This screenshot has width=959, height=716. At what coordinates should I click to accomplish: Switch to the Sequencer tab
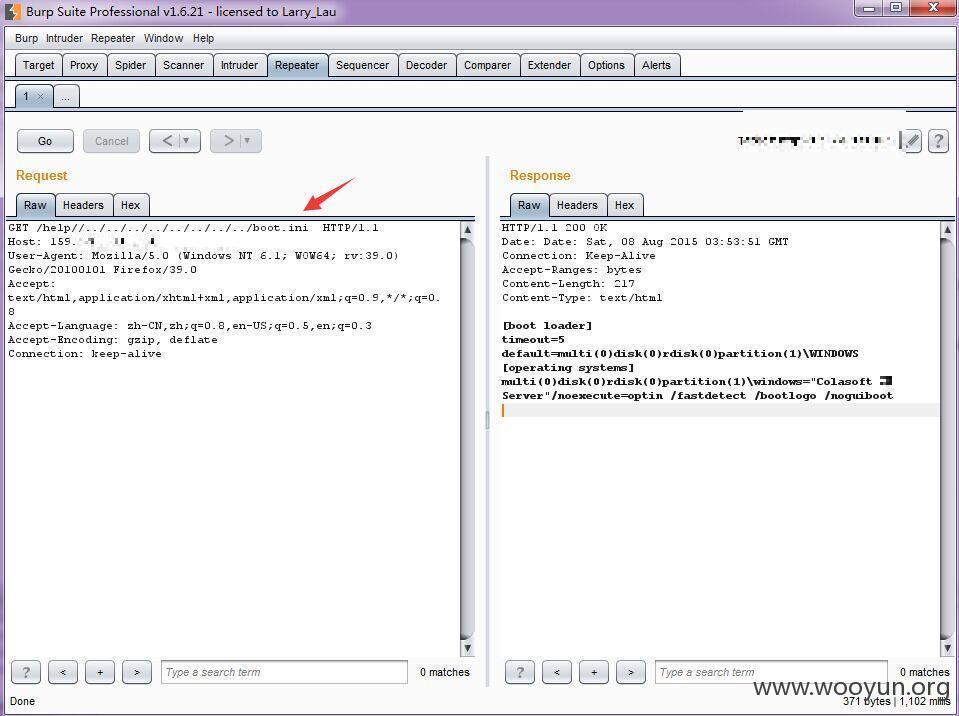pos(363,65)
